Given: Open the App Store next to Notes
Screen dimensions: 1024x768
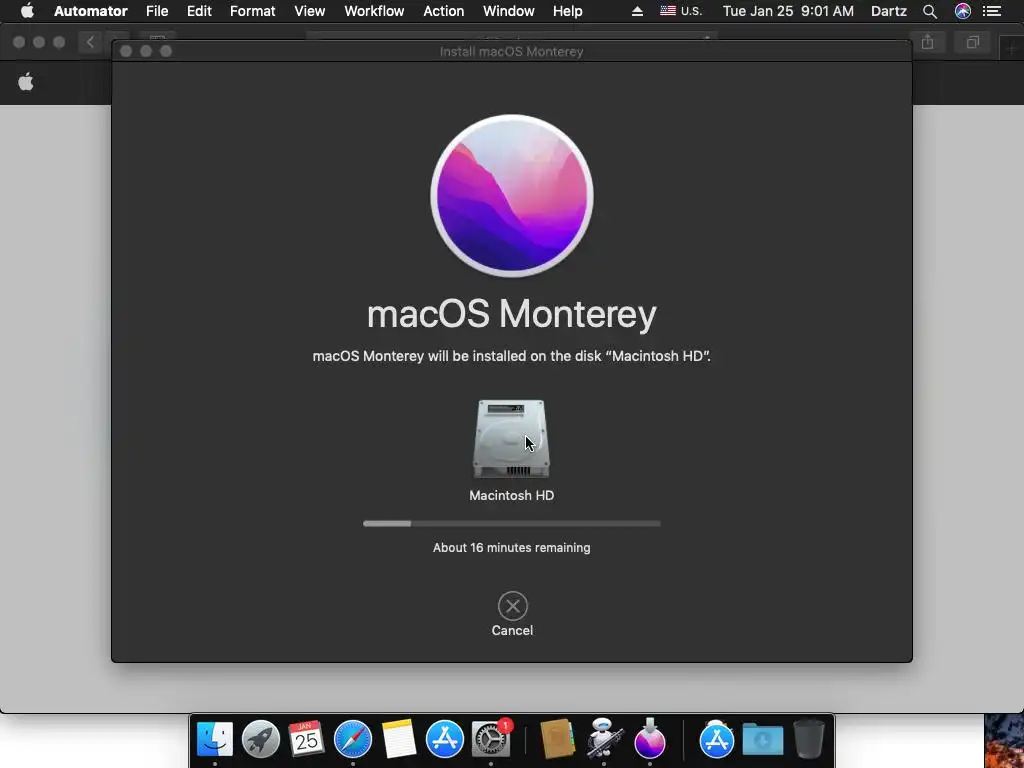Looking at the screenshot, I should tap(445, 739).
